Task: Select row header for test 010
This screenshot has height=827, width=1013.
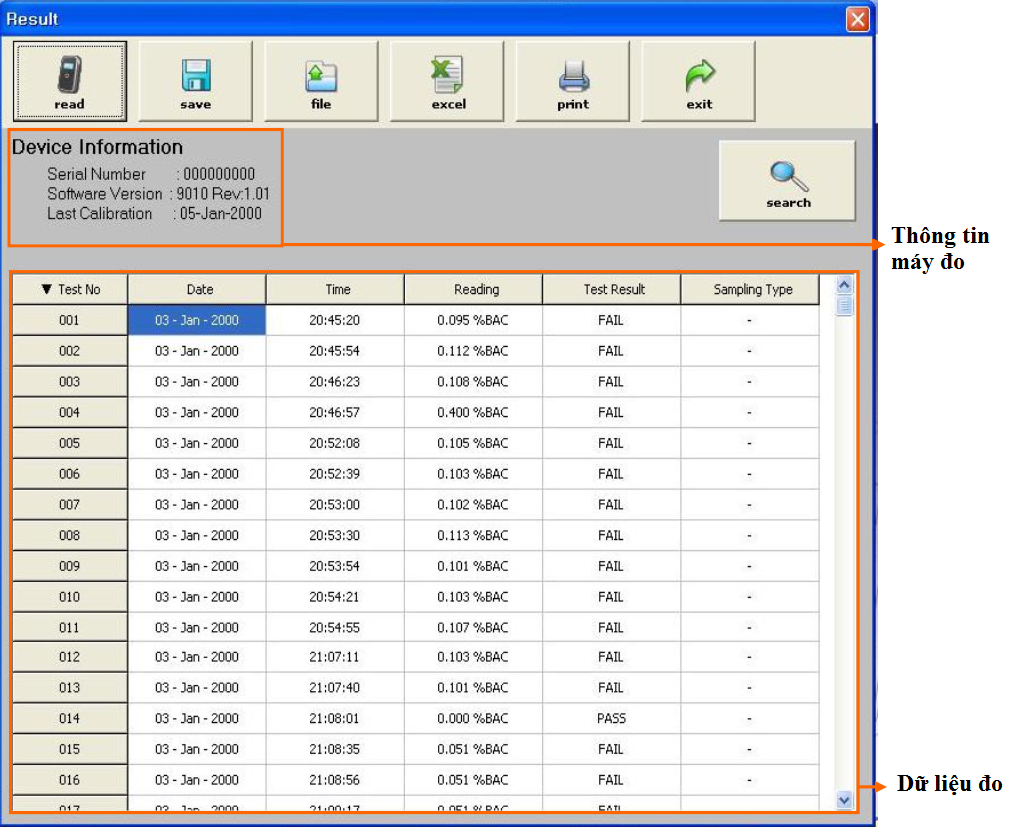Action: 70,597
